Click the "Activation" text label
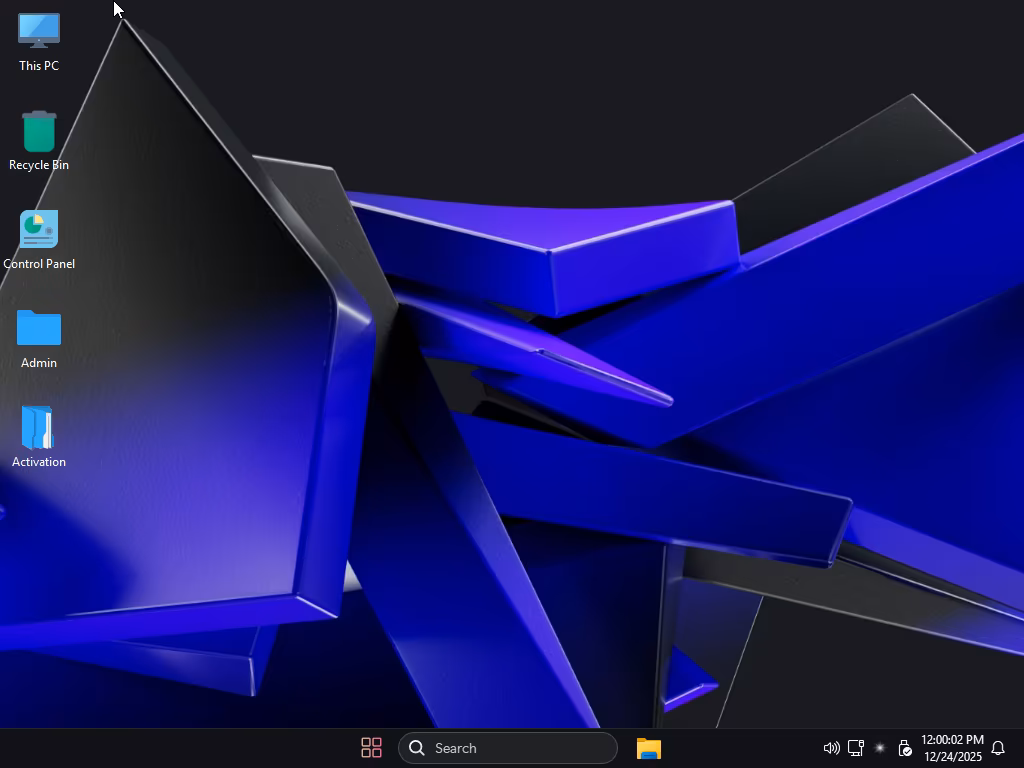The width and height of the screenshot is (1024, 768). [x=39, y=462]
